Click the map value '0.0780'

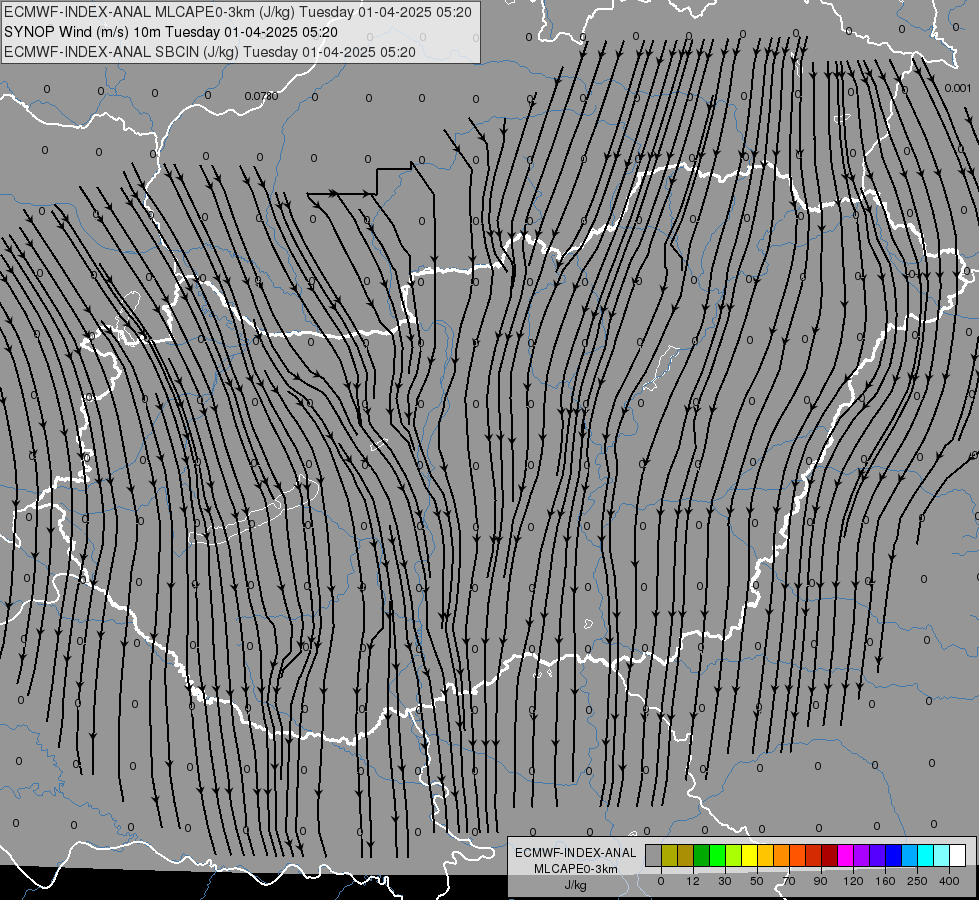(x=261, y=96)
